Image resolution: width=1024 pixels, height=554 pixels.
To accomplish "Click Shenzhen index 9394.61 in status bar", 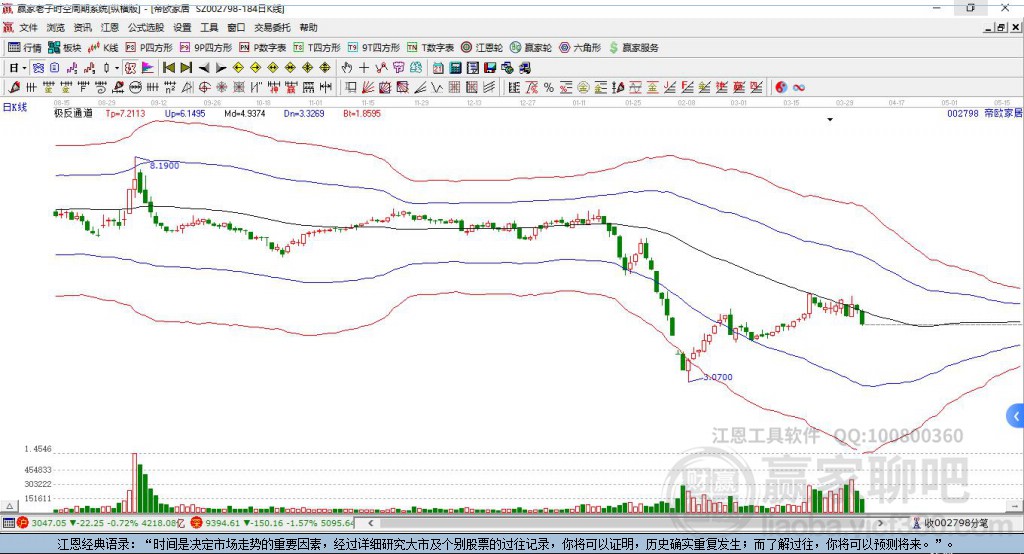I will [223, 523].
